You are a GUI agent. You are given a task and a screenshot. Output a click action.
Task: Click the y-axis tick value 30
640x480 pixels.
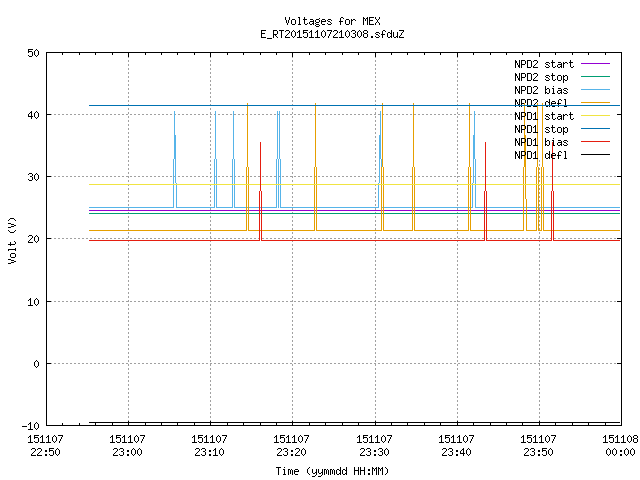(x=33, y=177)
